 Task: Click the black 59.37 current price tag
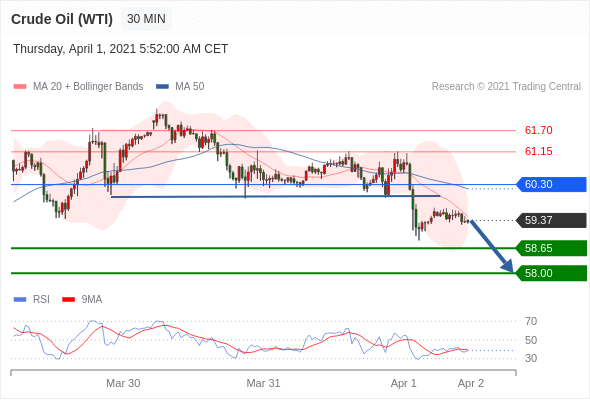(x=552, y=220)
